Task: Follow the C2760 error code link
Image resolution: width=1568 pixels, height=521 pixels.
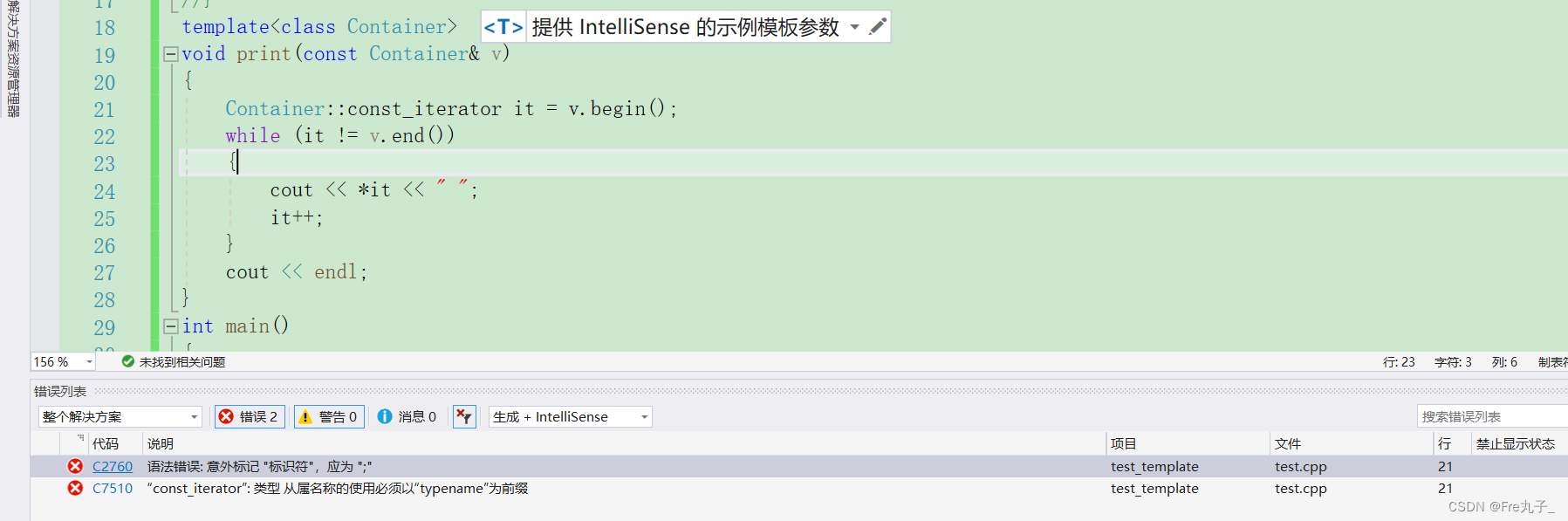Action: pyautogui.click(x=112, y=465)
